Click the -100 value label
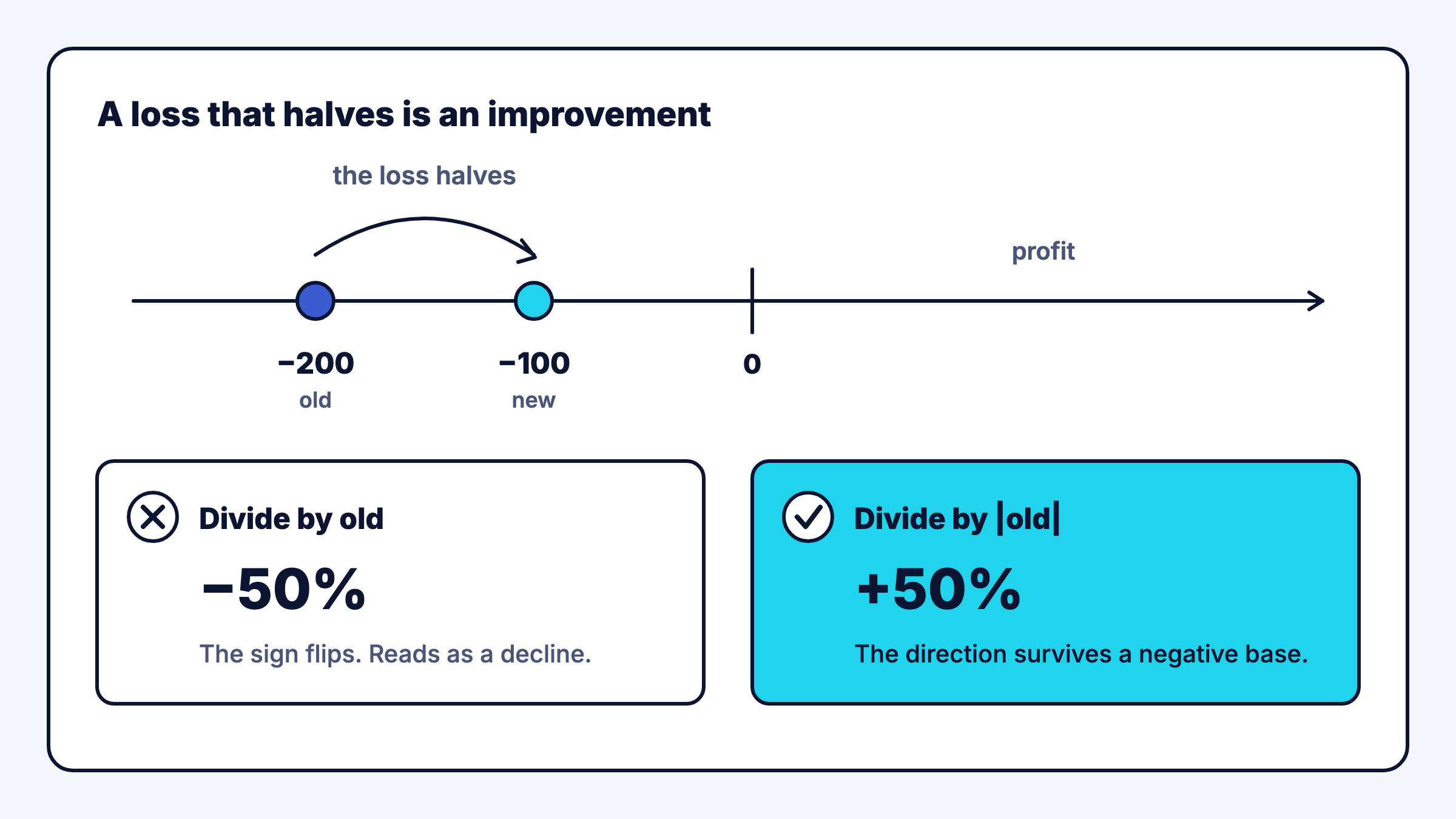The height and width of the screenshot is (819, 1456). (534, 363)
